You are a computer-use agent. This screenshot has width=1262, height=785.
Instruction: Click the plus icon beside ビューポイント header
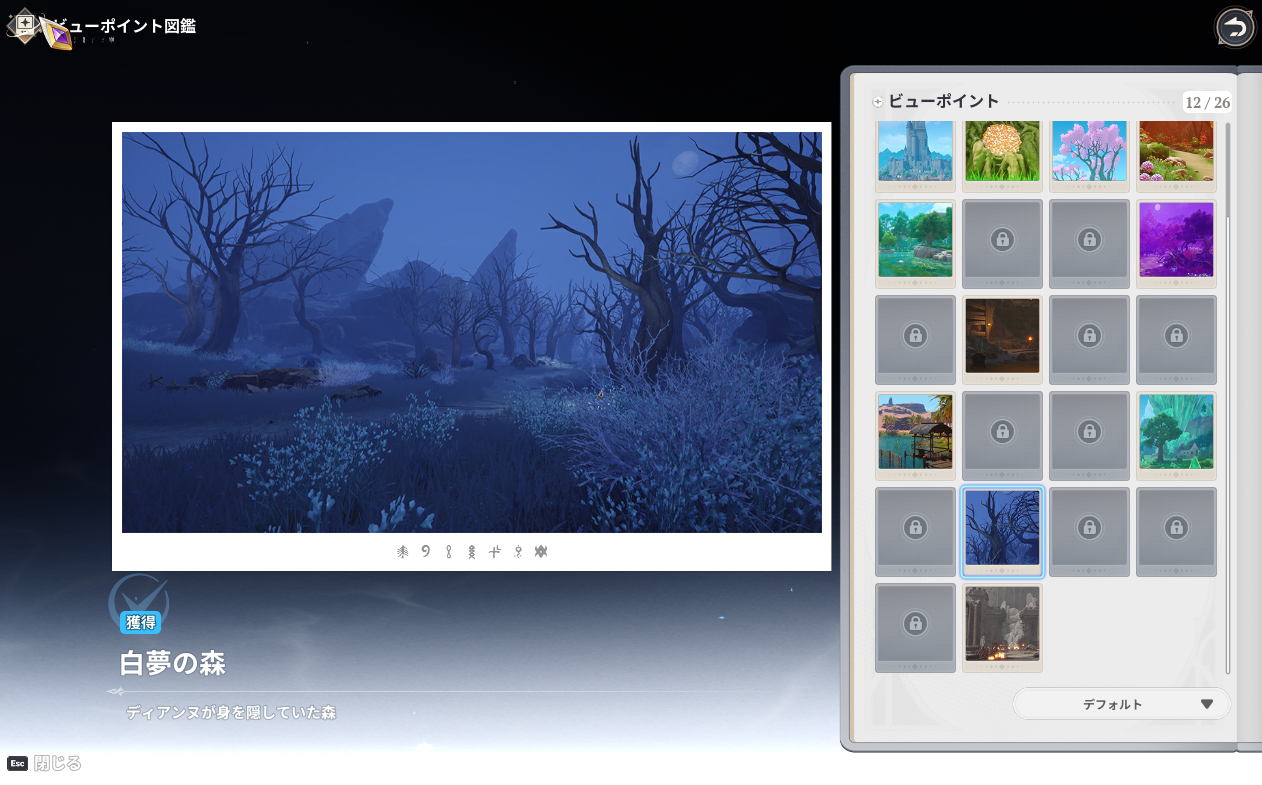878,102
